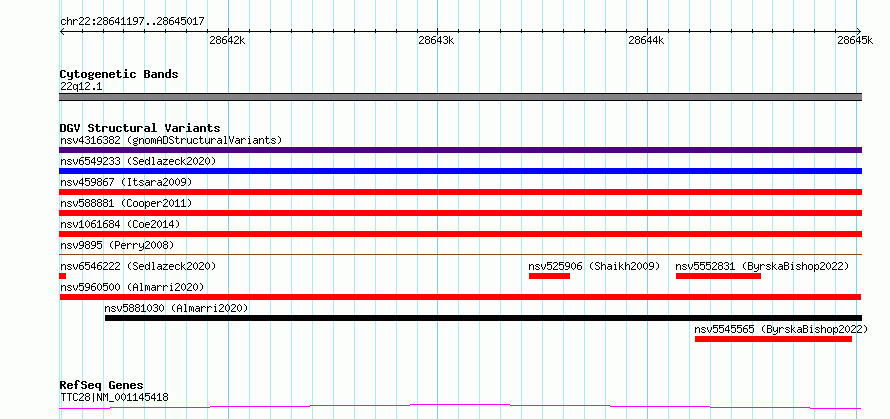Image resolution: width=890 pixels, height=419 pixels.
Task: Click the small nsv6546222 Sedlazeck2020 red block
Action: click(x=62, y=276)
